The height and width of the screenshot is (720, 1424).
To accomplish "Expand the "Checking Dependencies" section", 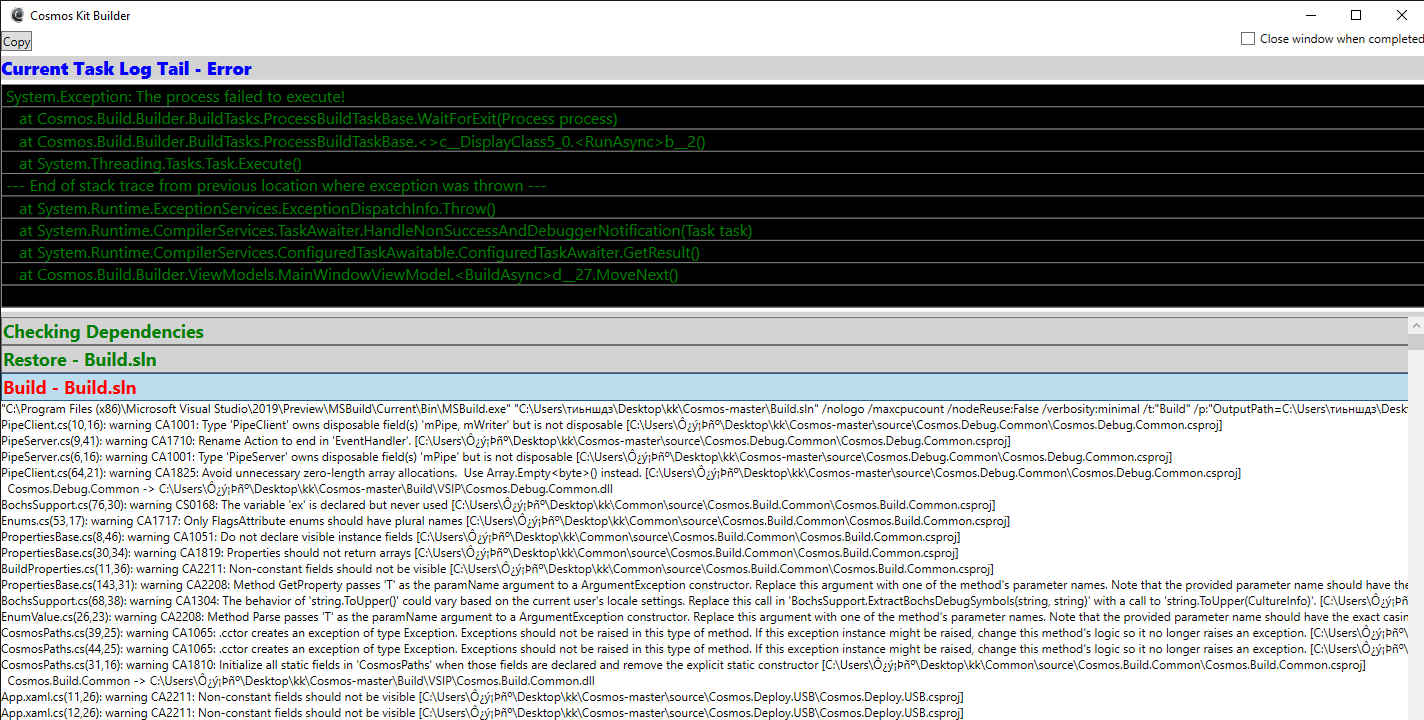I will tap(103, 331).
